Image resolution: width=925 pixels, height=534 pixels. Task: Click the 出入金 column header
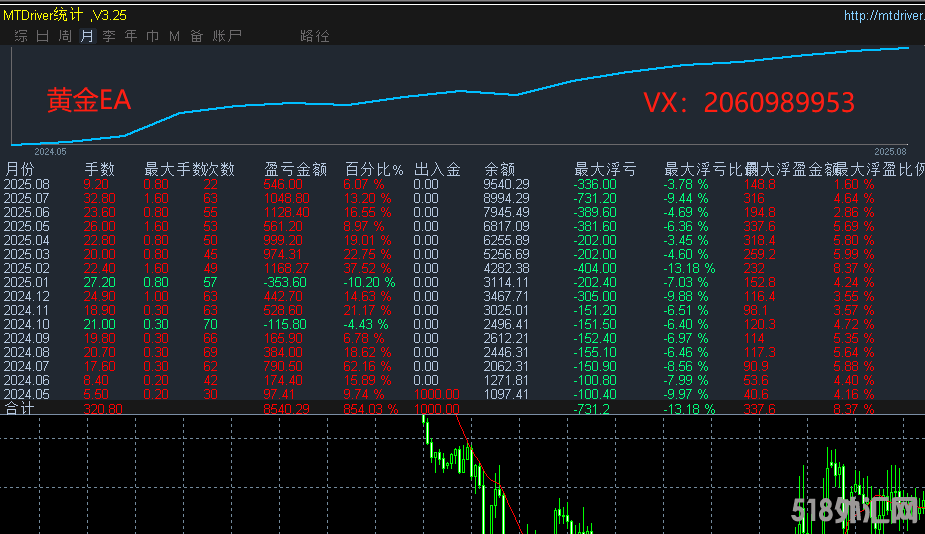click(437, 170)
